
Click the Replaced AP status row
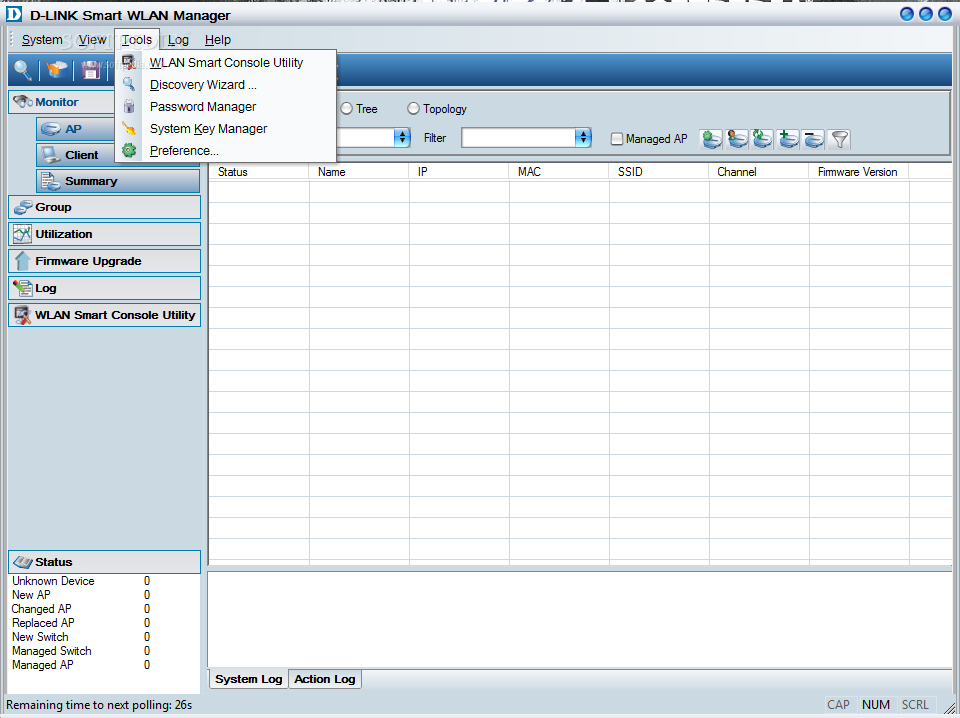click(81, 623)
